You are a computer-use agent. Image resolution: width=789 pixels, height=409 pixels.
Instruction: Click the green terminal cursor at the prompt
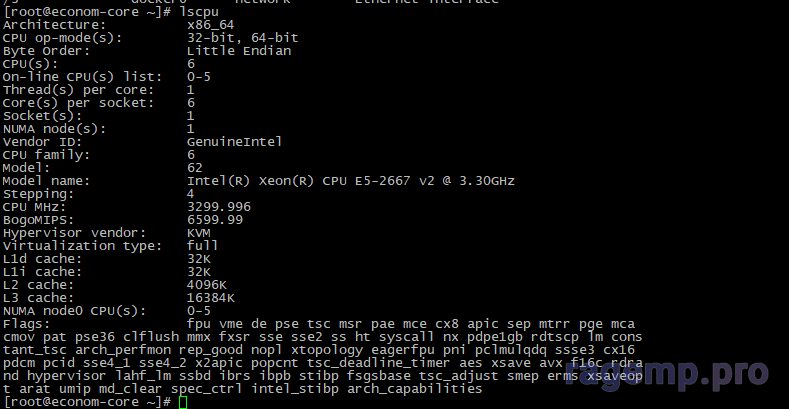pos(183,402)
